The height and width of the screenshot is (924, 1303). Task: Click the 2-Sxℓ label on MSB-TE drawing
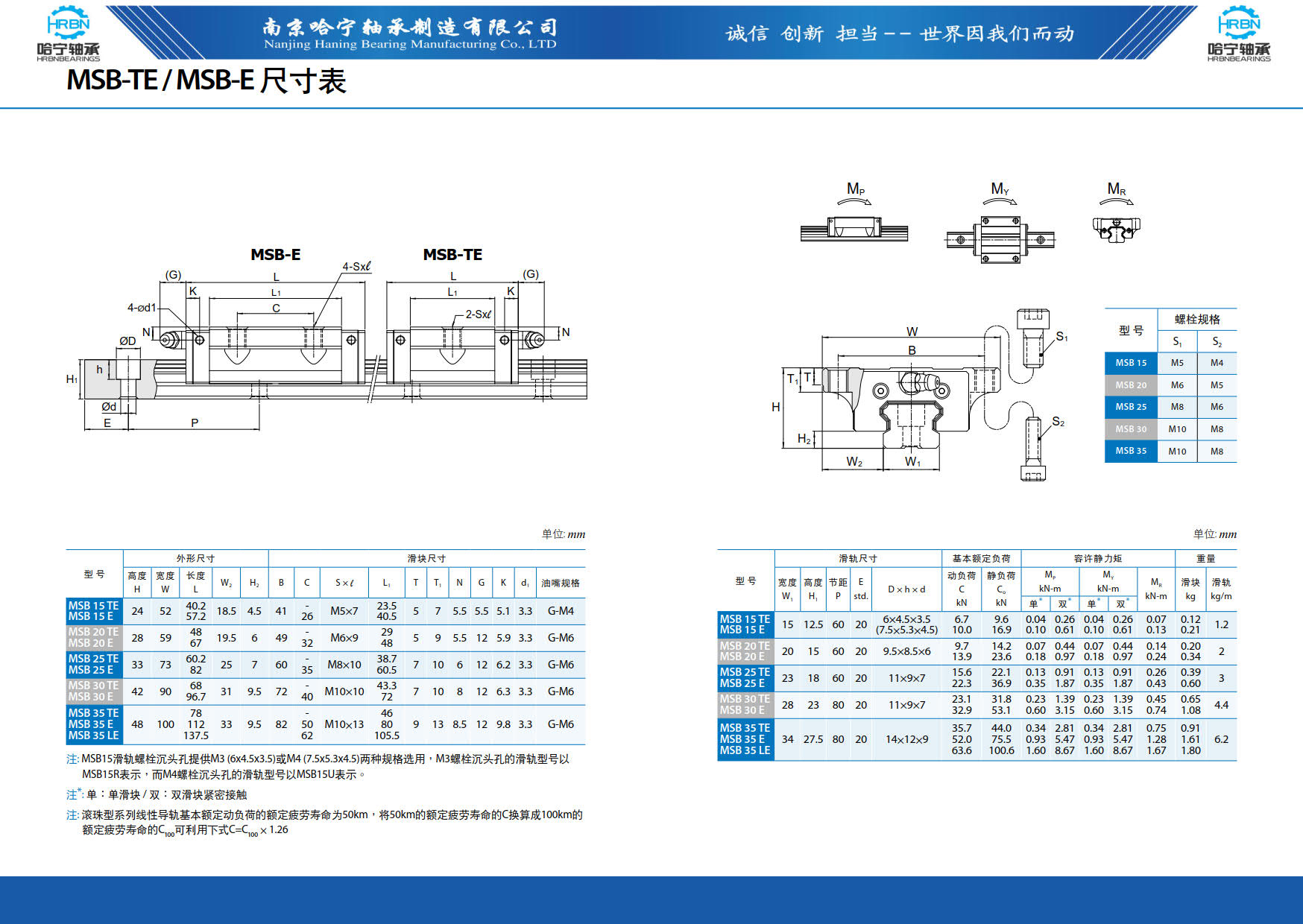pos(479,314)
